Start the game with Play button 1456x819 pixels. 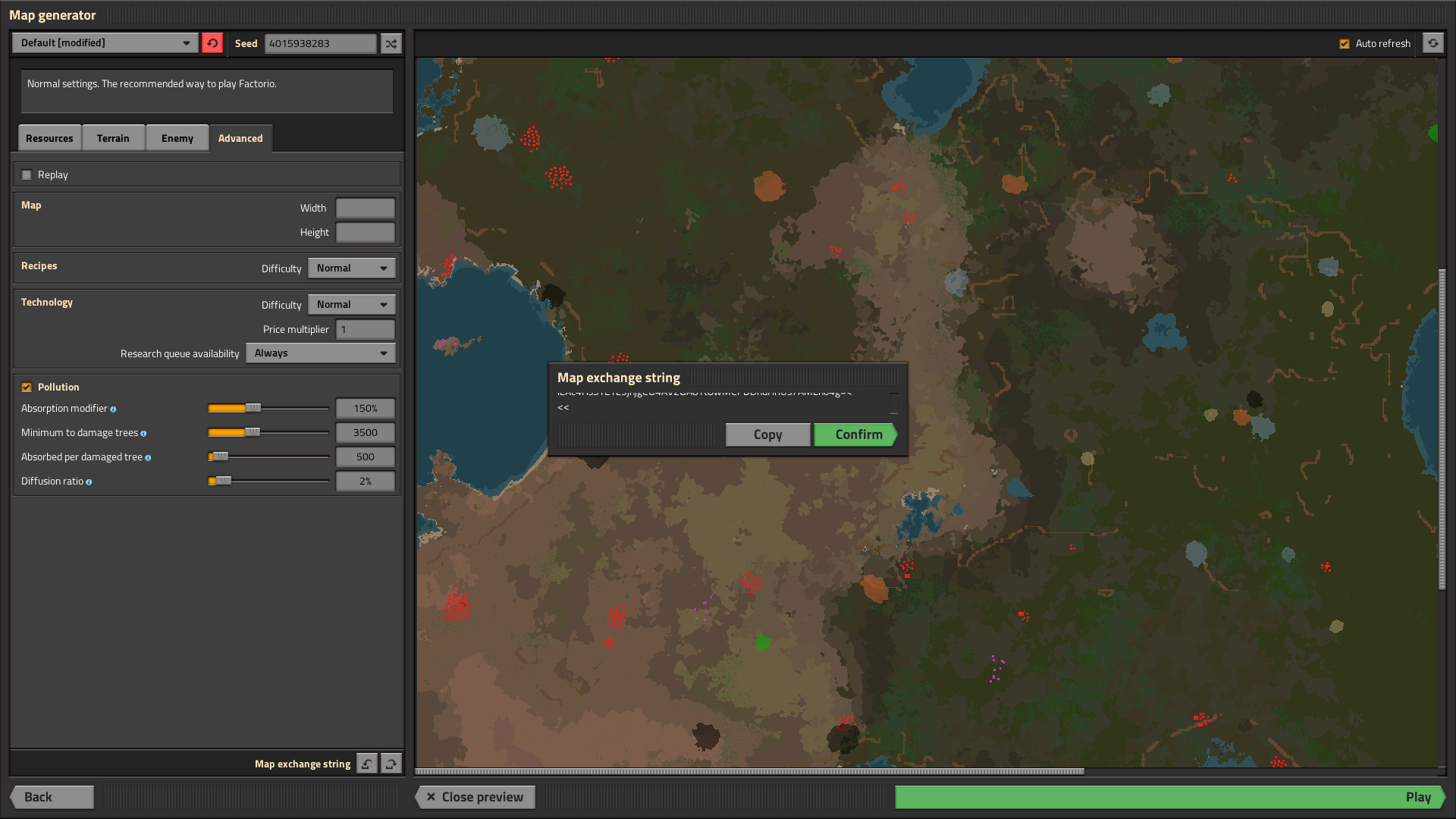pos(1170,797)
